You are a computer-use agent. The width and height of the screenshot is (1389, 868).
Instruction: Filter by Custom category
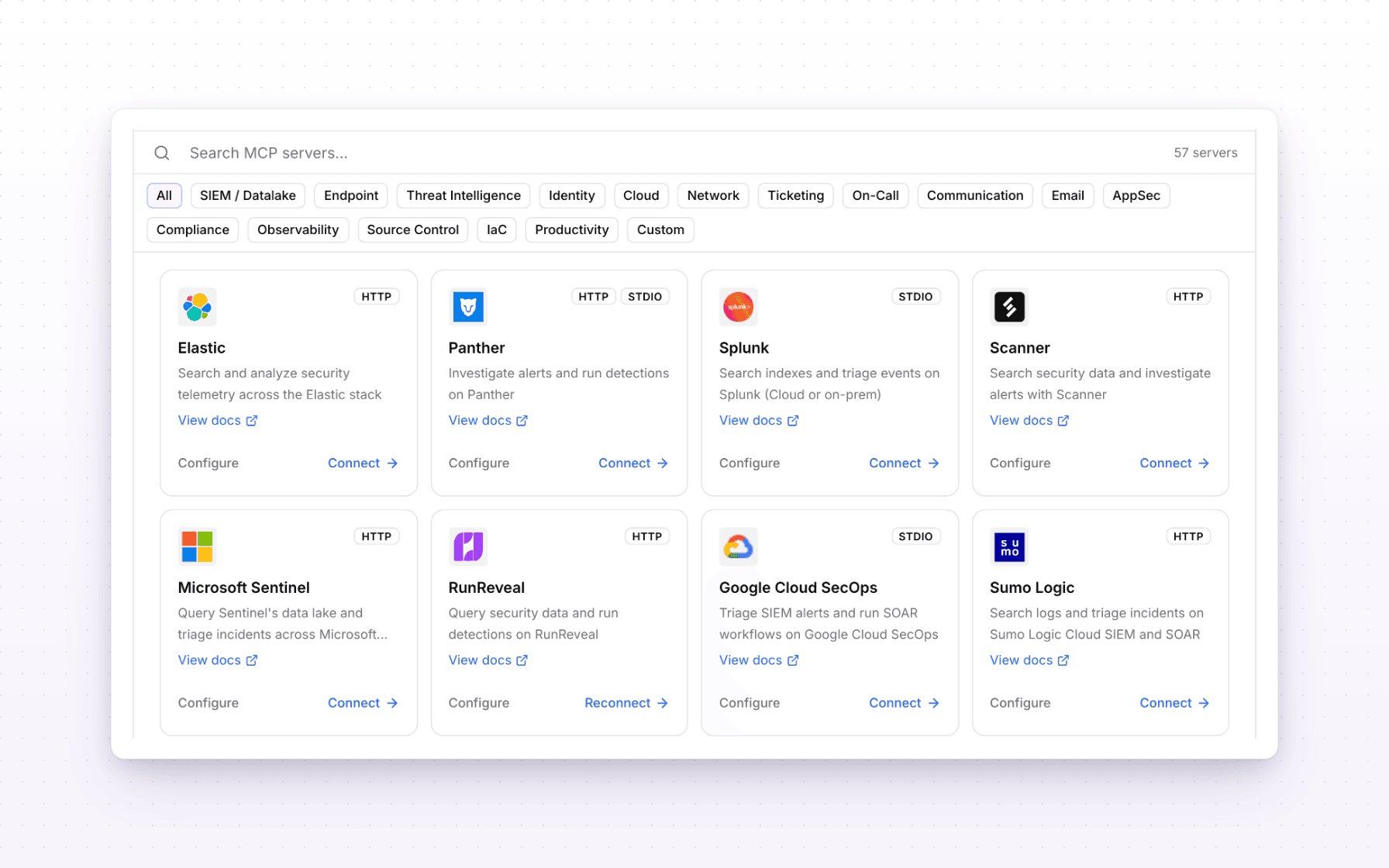tap(660, 229)
